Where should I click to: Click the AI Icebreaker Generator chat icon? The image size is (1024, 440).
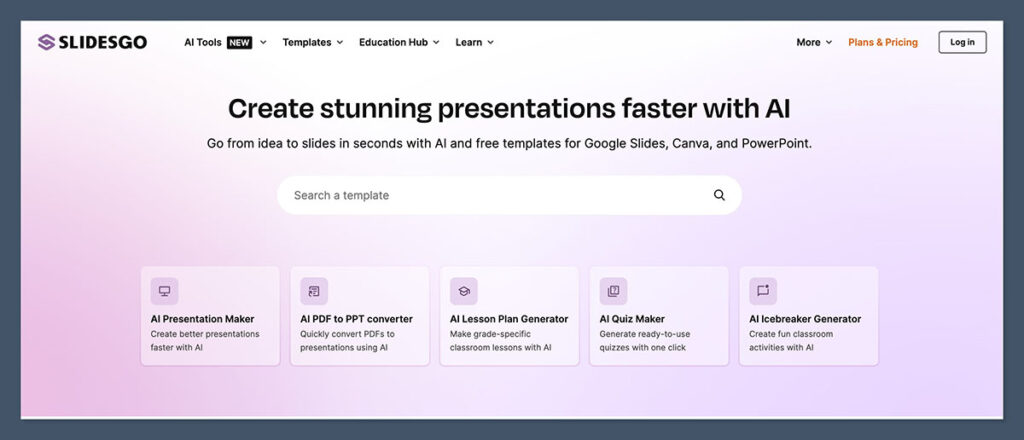[763, 291]
